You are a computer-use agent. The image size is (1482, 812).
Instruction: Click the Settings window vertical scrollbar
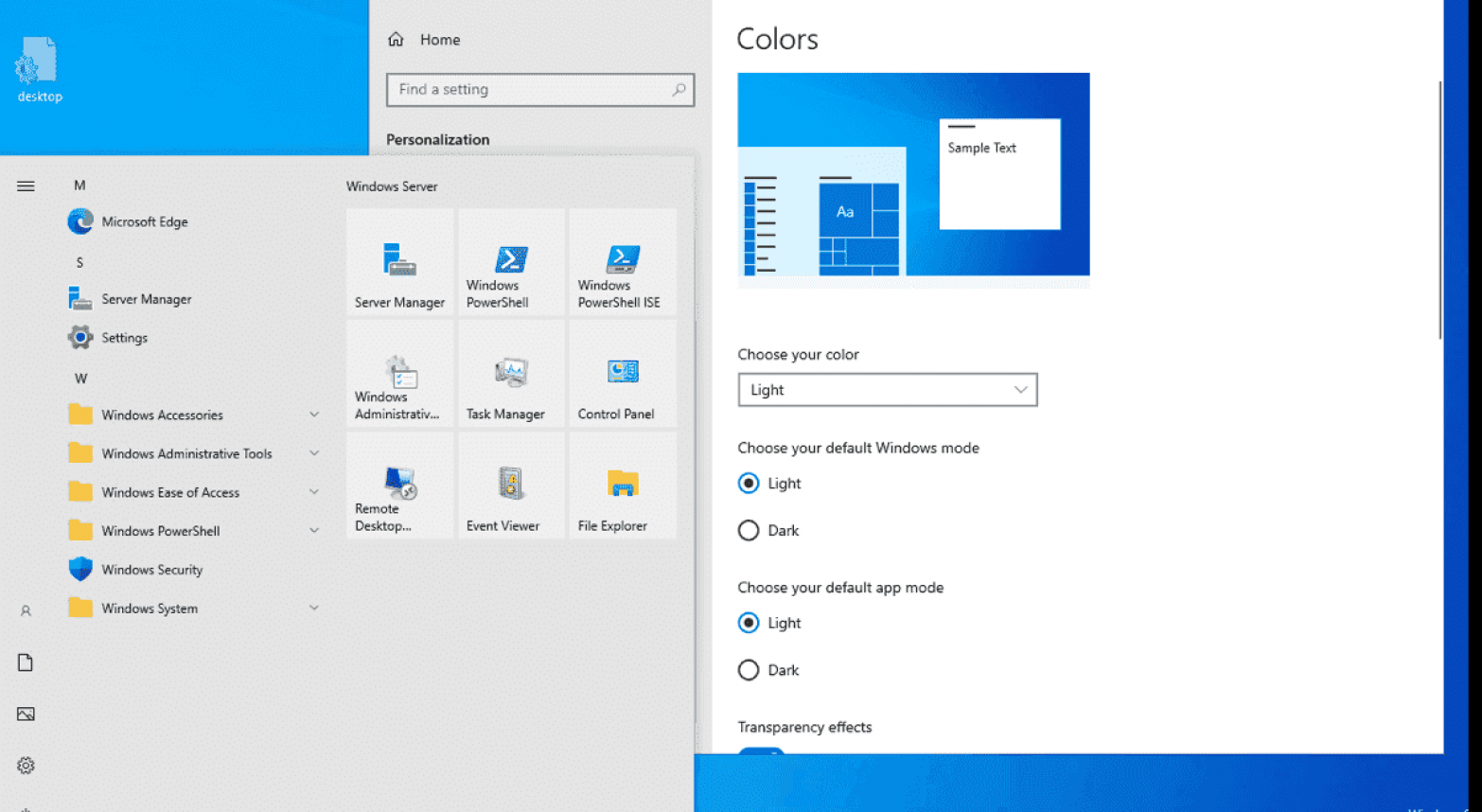(1440, 210)
